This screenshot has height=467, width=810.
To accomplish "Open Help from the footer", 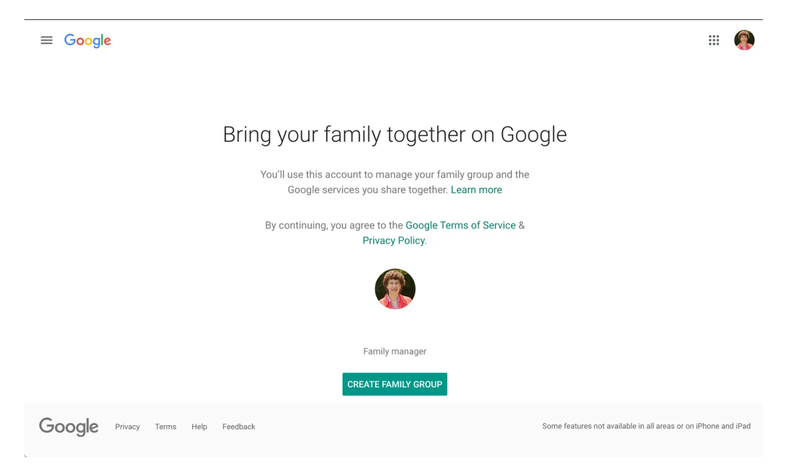I will pos(199,427).
